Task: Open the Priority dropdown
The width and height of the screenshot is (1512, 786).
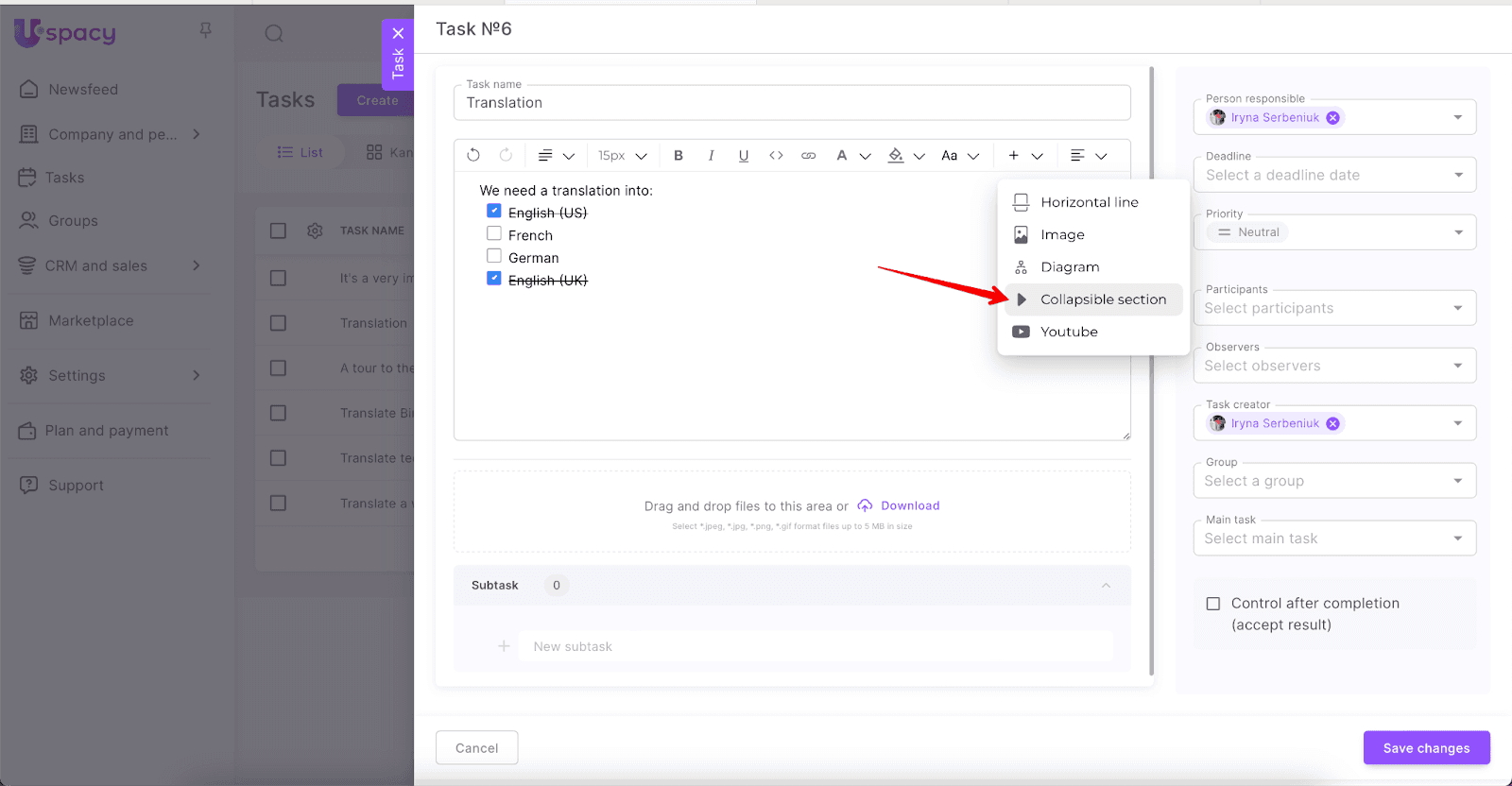Action: (1334, 232)
